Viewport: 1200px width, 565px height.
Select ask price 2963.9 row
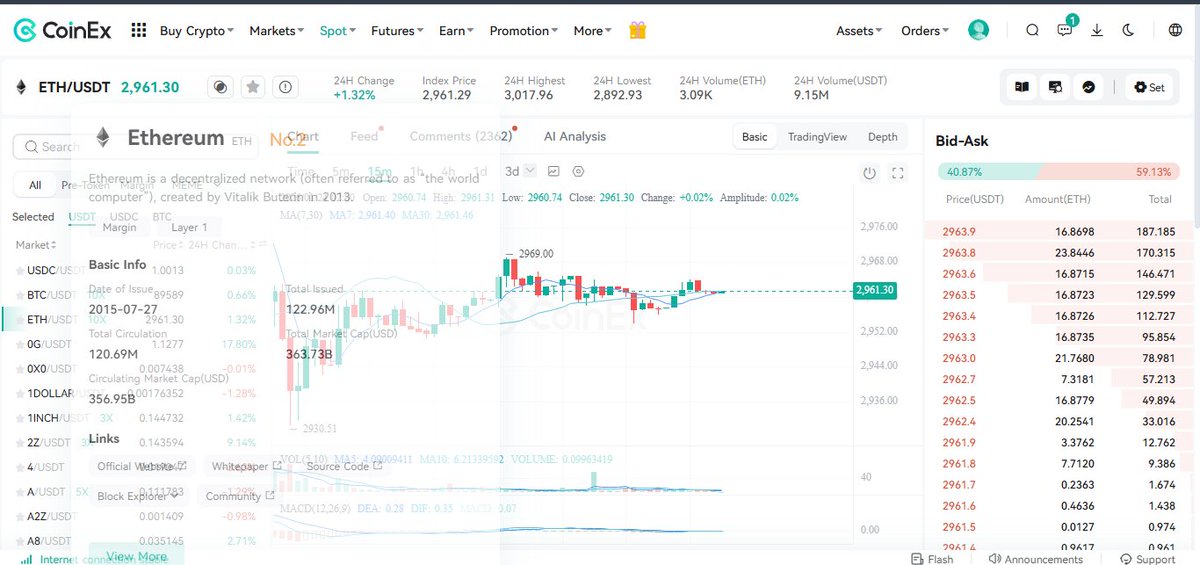pyautogui.click(x=1058, y=231)
